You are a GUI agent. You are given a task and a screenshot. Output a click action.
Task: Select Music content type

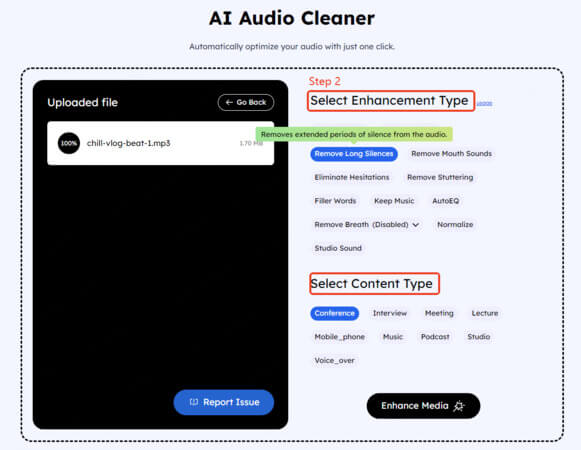(x=393, y=337)
